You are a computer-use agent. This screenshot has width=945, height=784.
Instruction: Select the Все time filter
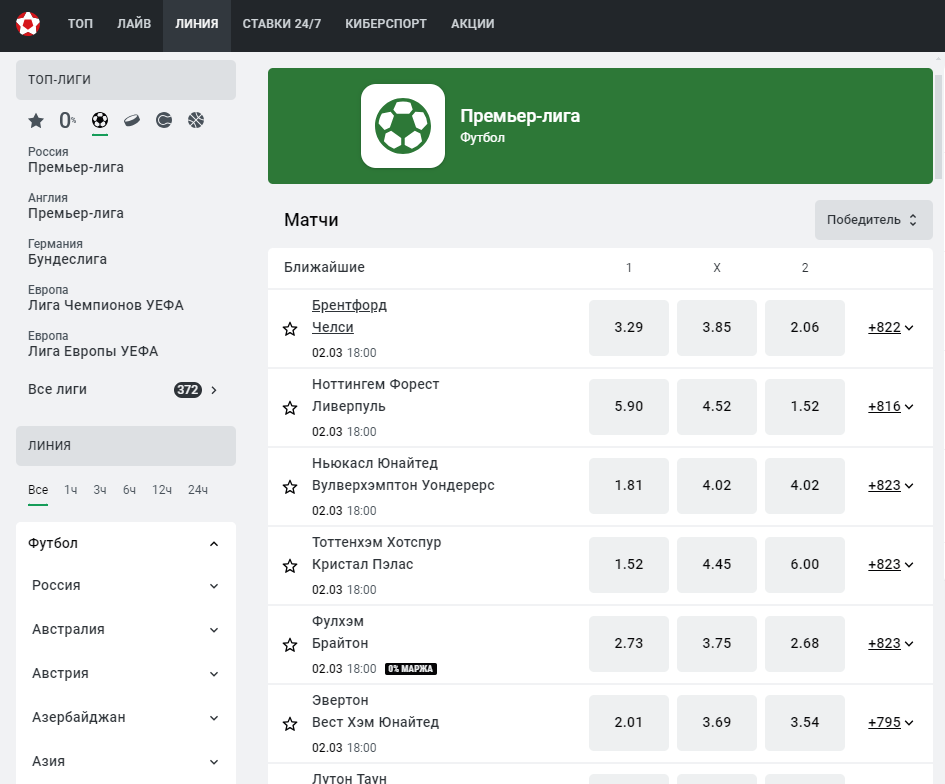point(37,490)
